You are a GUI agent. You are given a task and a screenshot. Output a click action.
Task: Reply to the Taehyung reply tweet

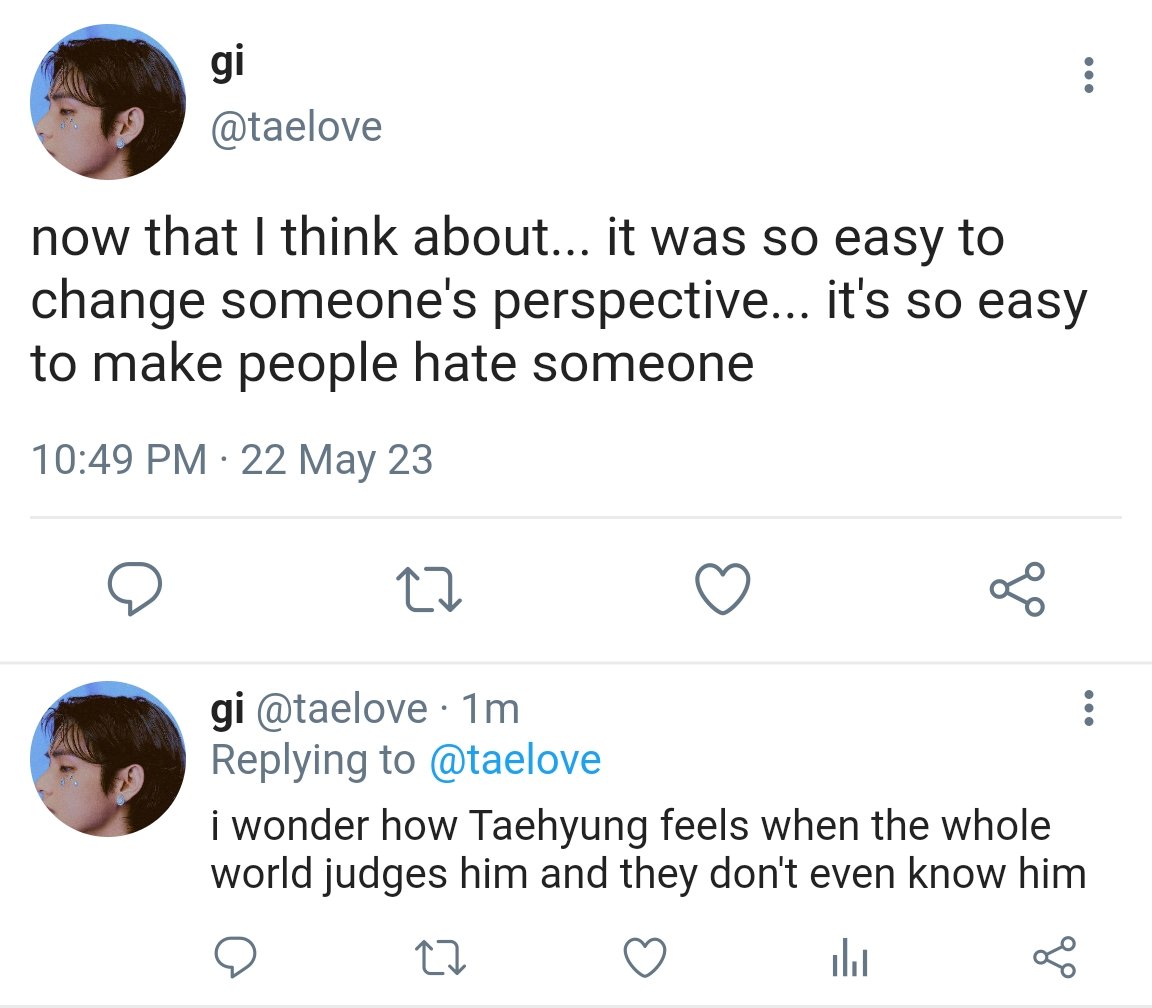tap(235, 957)
